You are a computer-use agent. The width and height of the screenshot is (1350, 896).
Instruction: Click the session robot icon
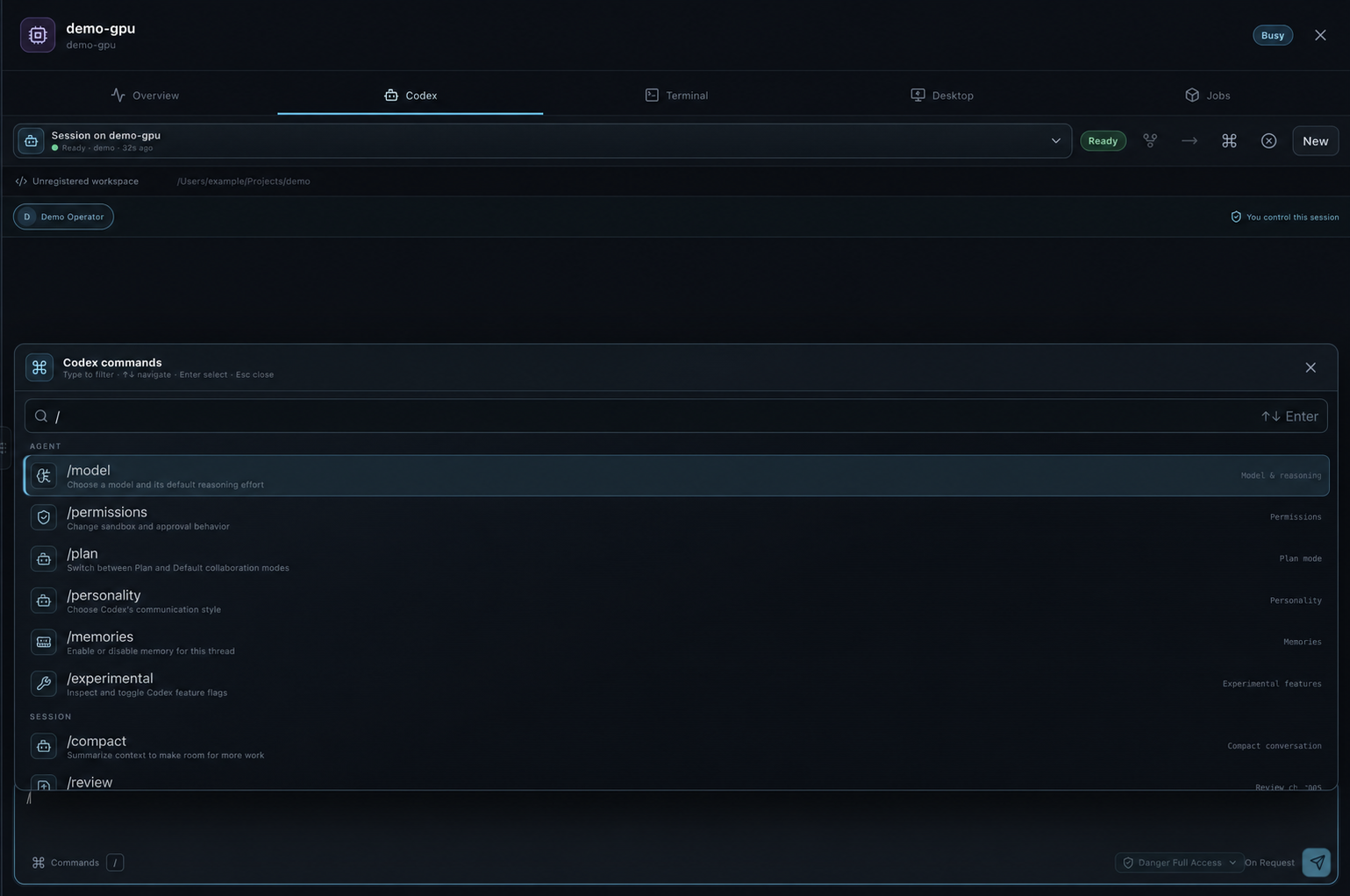click(x=31, y=141)
